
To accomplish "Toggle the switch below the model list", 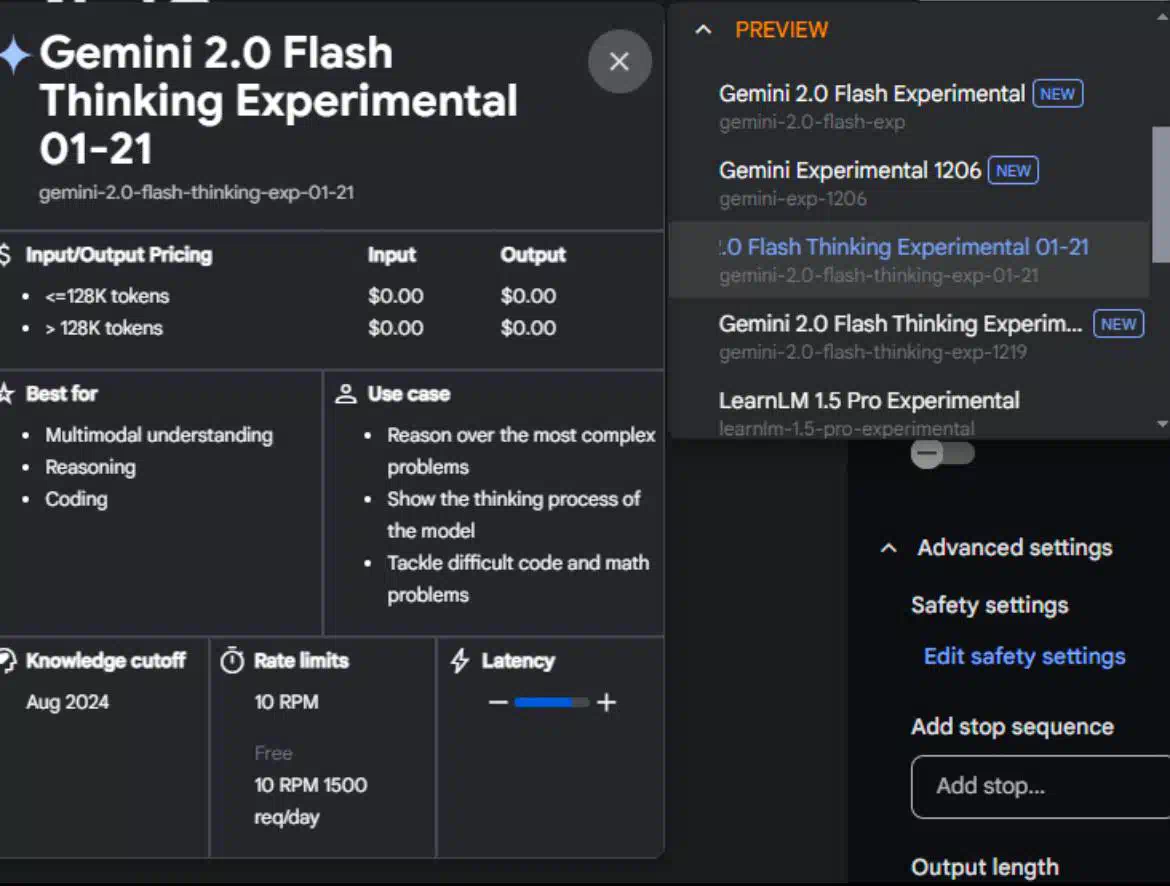I will pos(941,454).
